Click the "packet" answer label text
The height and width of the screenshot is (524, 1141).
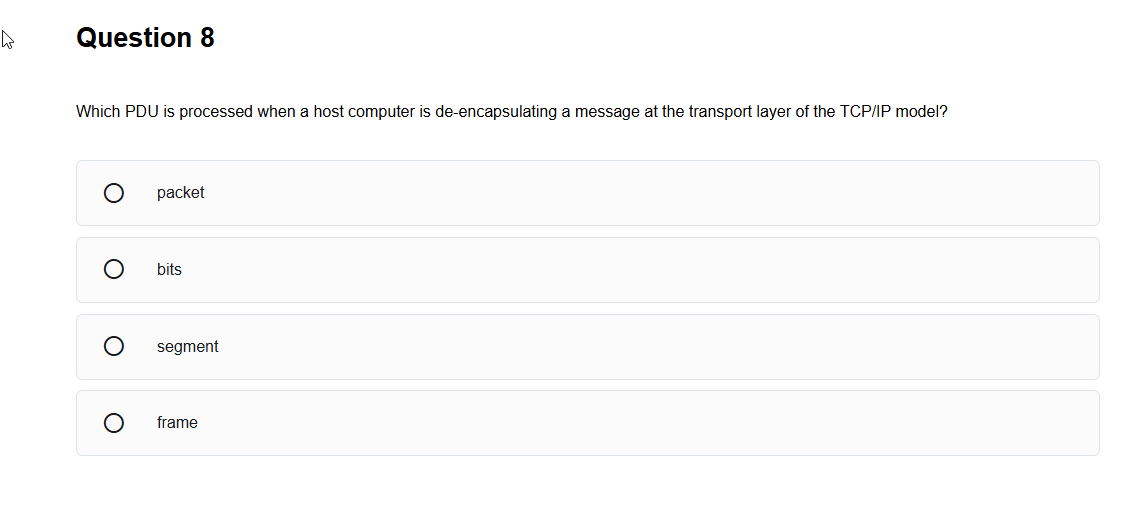pyautogui.click(x=180, y=193)
